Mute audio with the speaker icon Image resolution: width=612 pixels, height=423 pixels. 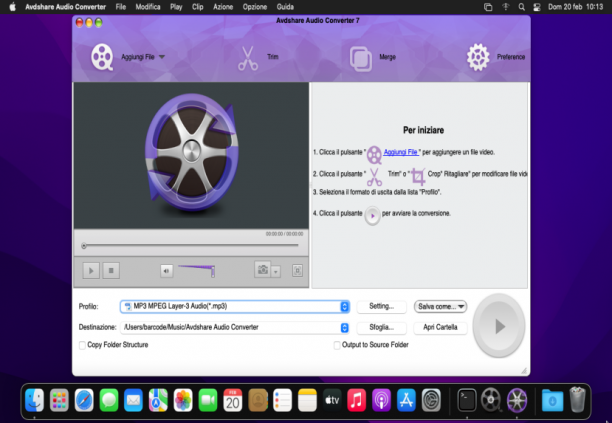(166, 271)
